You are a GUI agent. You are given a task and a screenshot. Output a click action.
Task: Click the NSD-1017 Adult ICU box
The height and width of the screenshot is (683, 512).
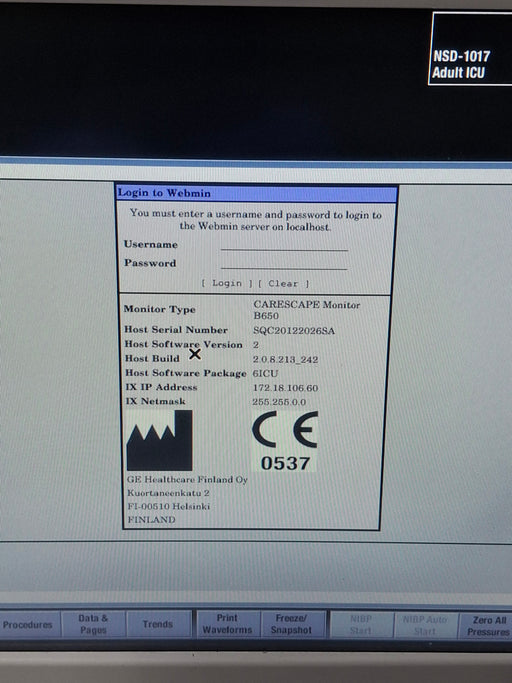[471, 49]
